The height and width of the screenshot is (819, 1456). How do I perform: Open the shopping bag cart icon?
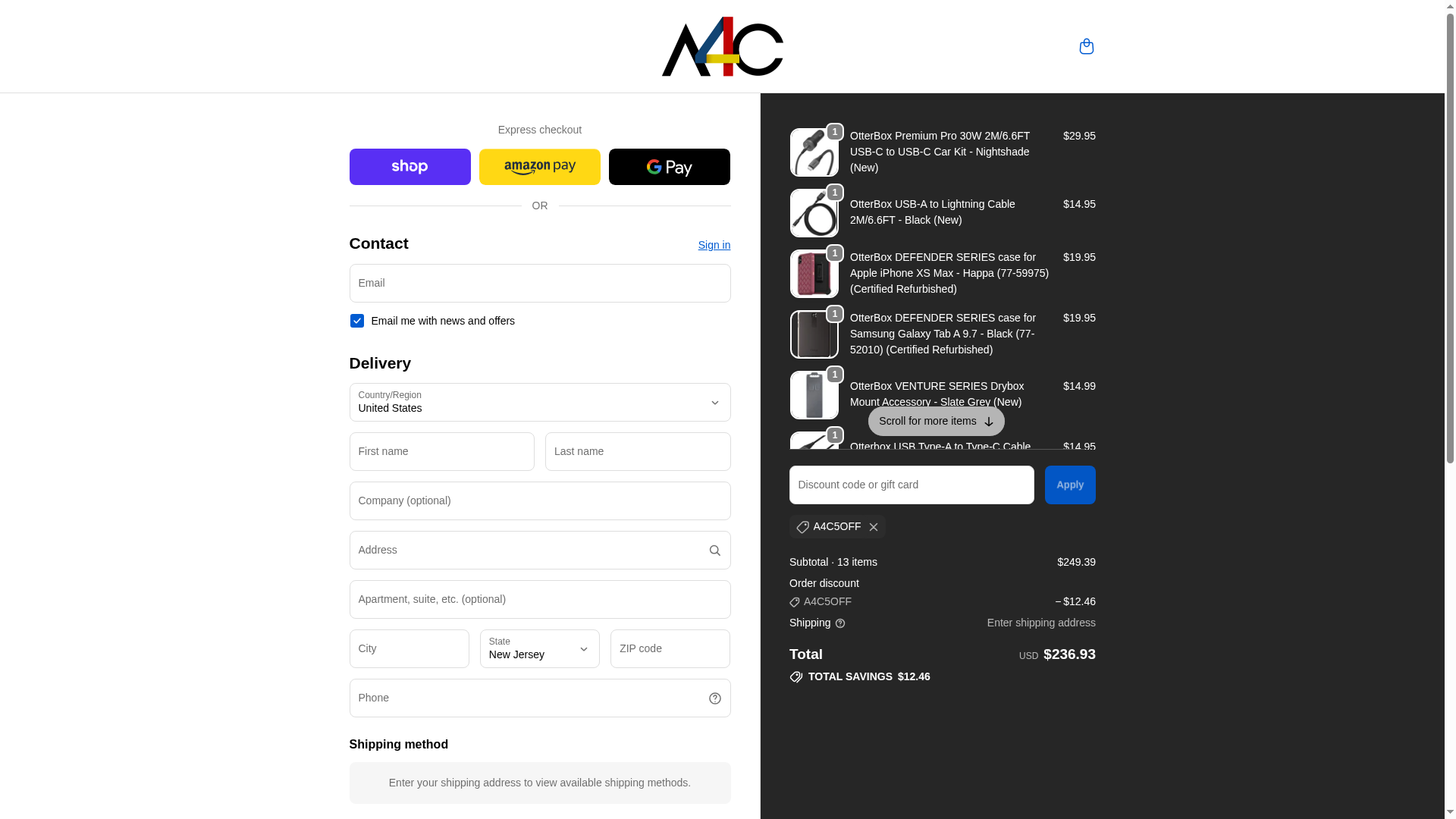pos(1086,46)
